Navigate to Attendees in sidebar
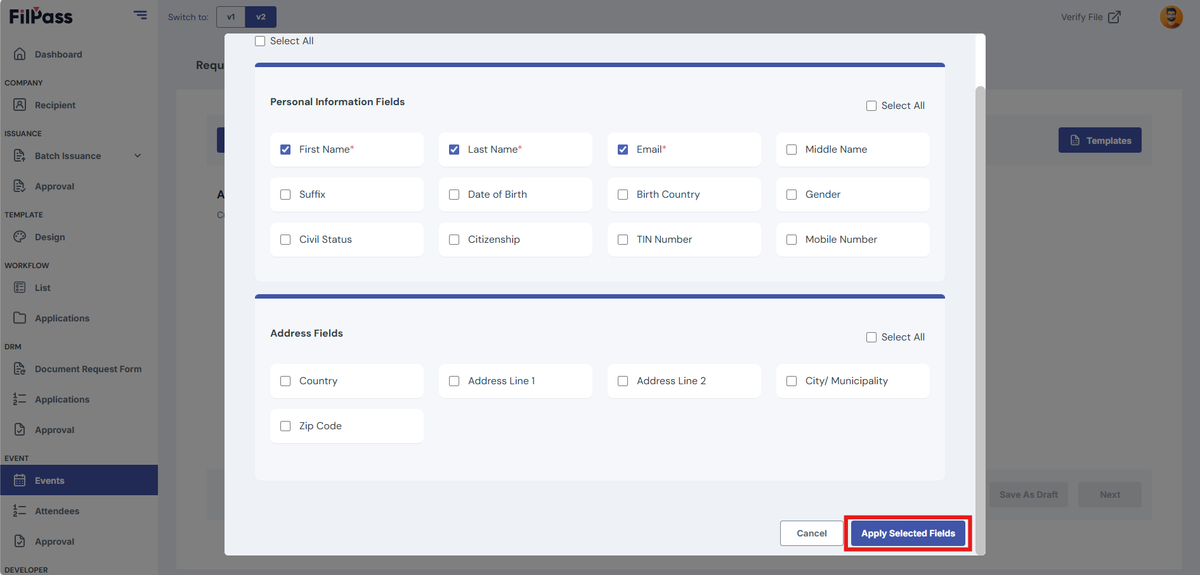This screenshot has width=1200, height=575. click(79, 511)
